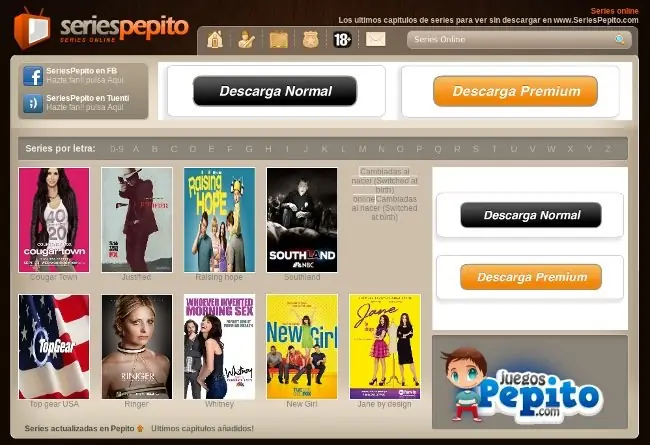Click the top Descarga Premium button
Viewport: 650px width, 445px height.
click(515, 91)
